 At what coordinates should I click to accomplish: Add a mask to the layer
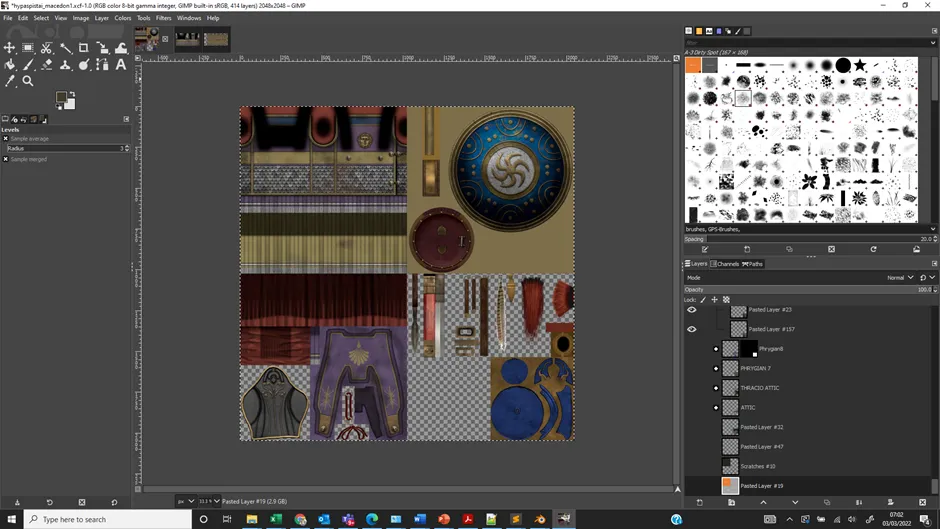[890, 502]
